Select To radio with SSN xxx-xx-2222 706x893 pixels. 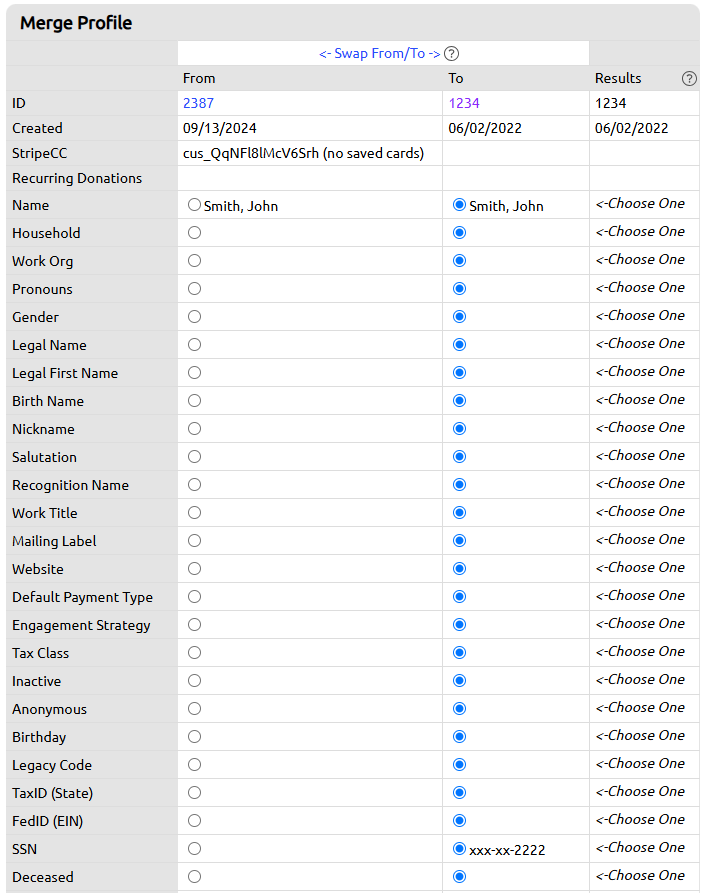459,849
